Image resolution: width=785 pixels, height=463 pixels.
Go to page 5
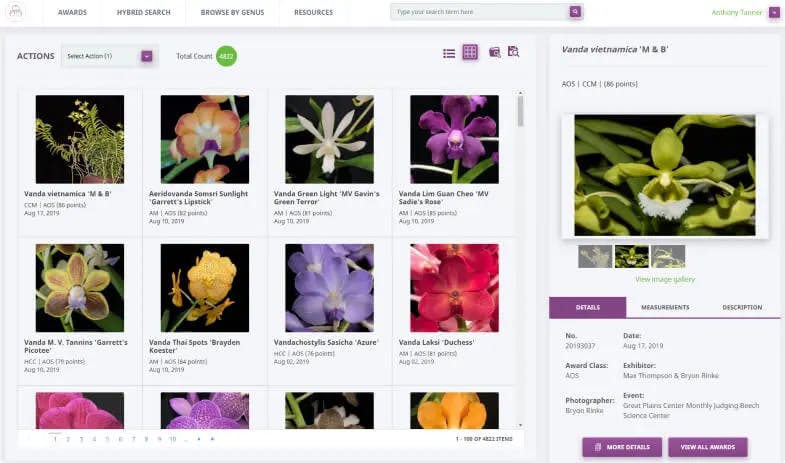coord(107,439)
